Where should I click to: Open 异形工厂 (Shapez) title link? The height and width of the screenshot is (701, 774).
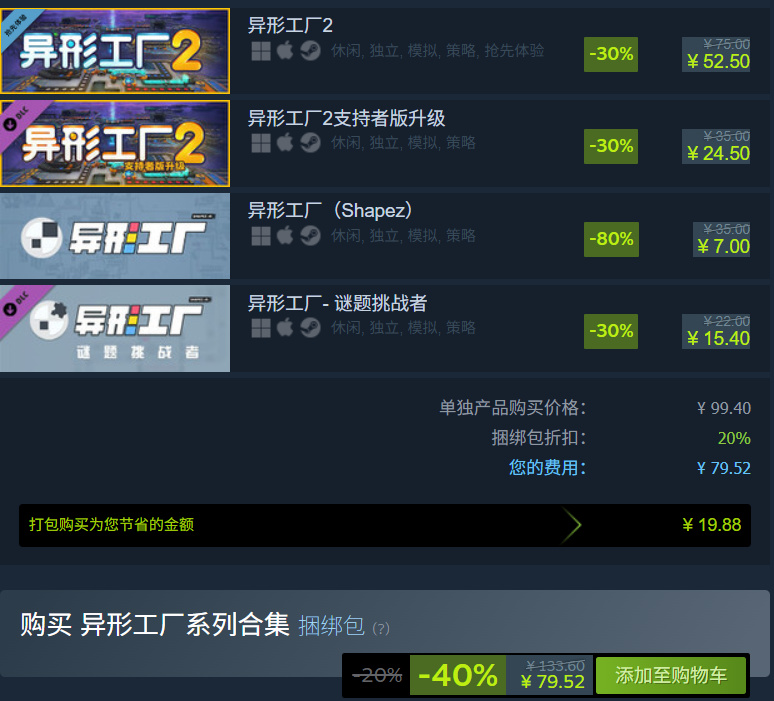point(330,210)
